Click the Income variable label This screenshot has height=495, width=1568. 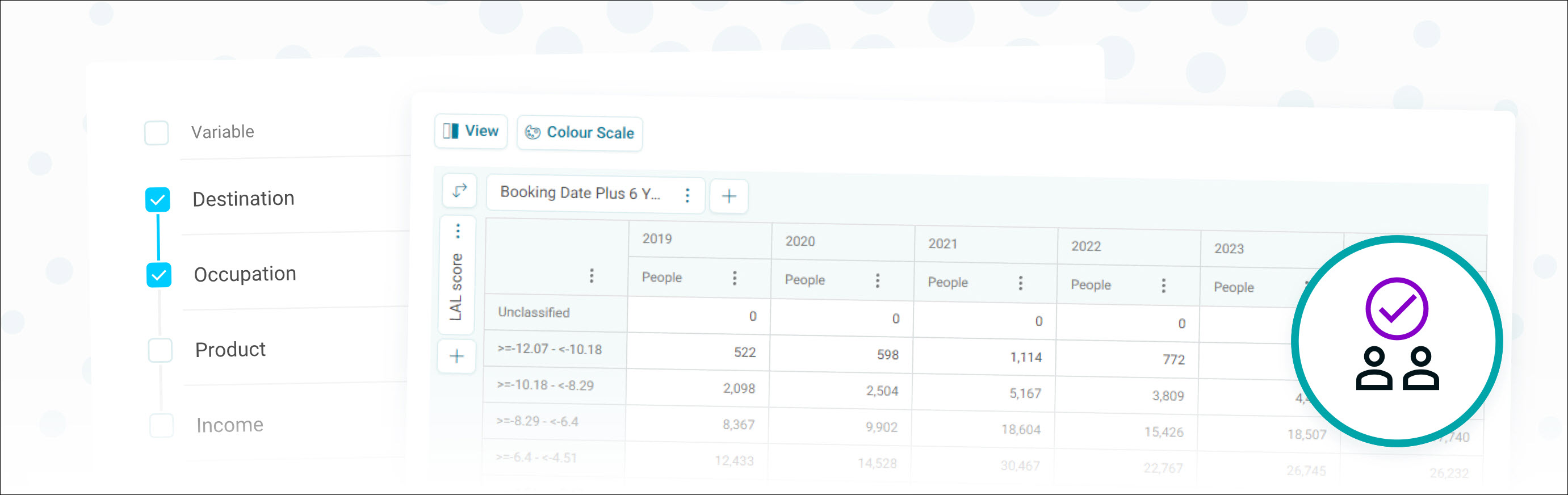(229, 425)
